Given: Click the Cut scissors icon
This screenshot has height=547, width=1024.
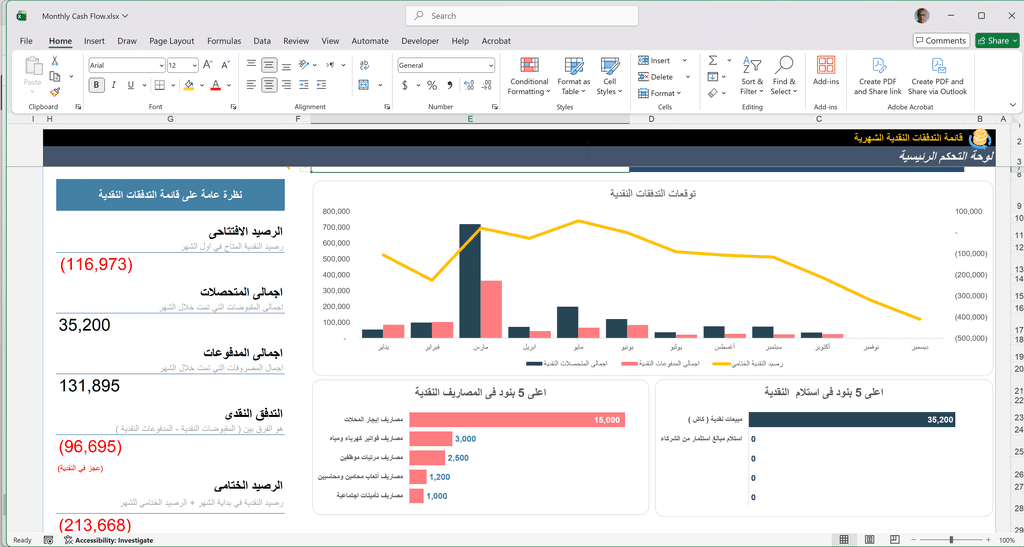Looking at the screenshot, I should click(x=55, y=61).
